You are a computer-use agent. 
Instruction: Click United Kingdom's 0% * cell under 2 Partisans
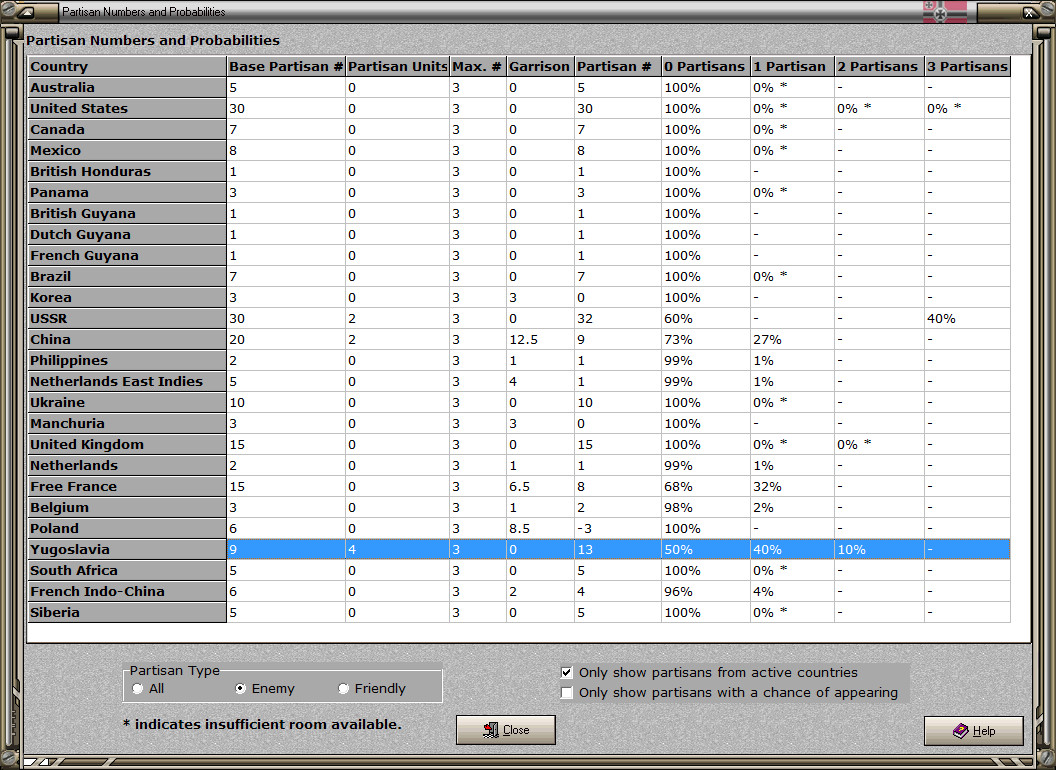pos(879,445)
